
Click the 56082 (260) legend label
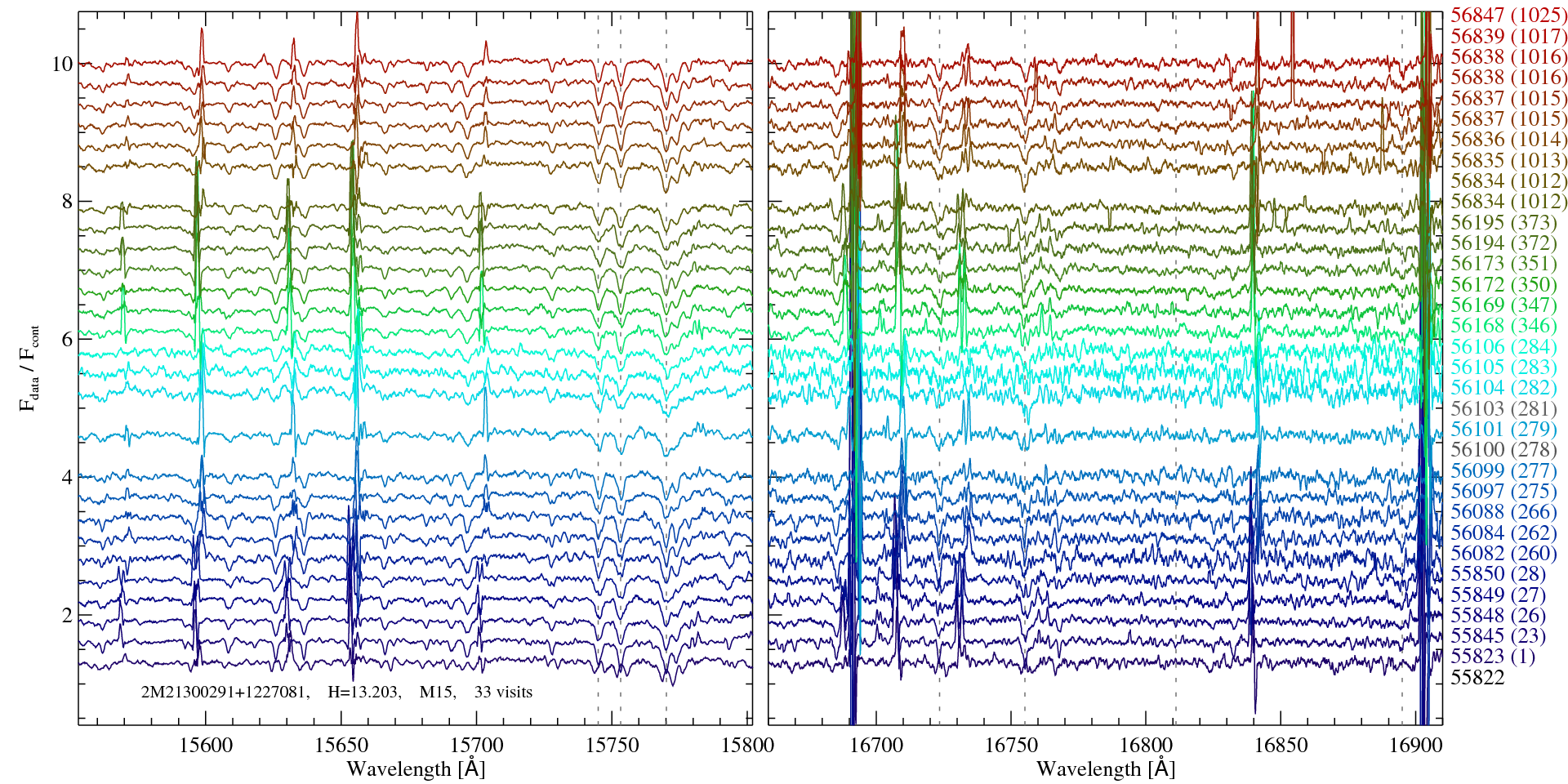click(1503, 553)
